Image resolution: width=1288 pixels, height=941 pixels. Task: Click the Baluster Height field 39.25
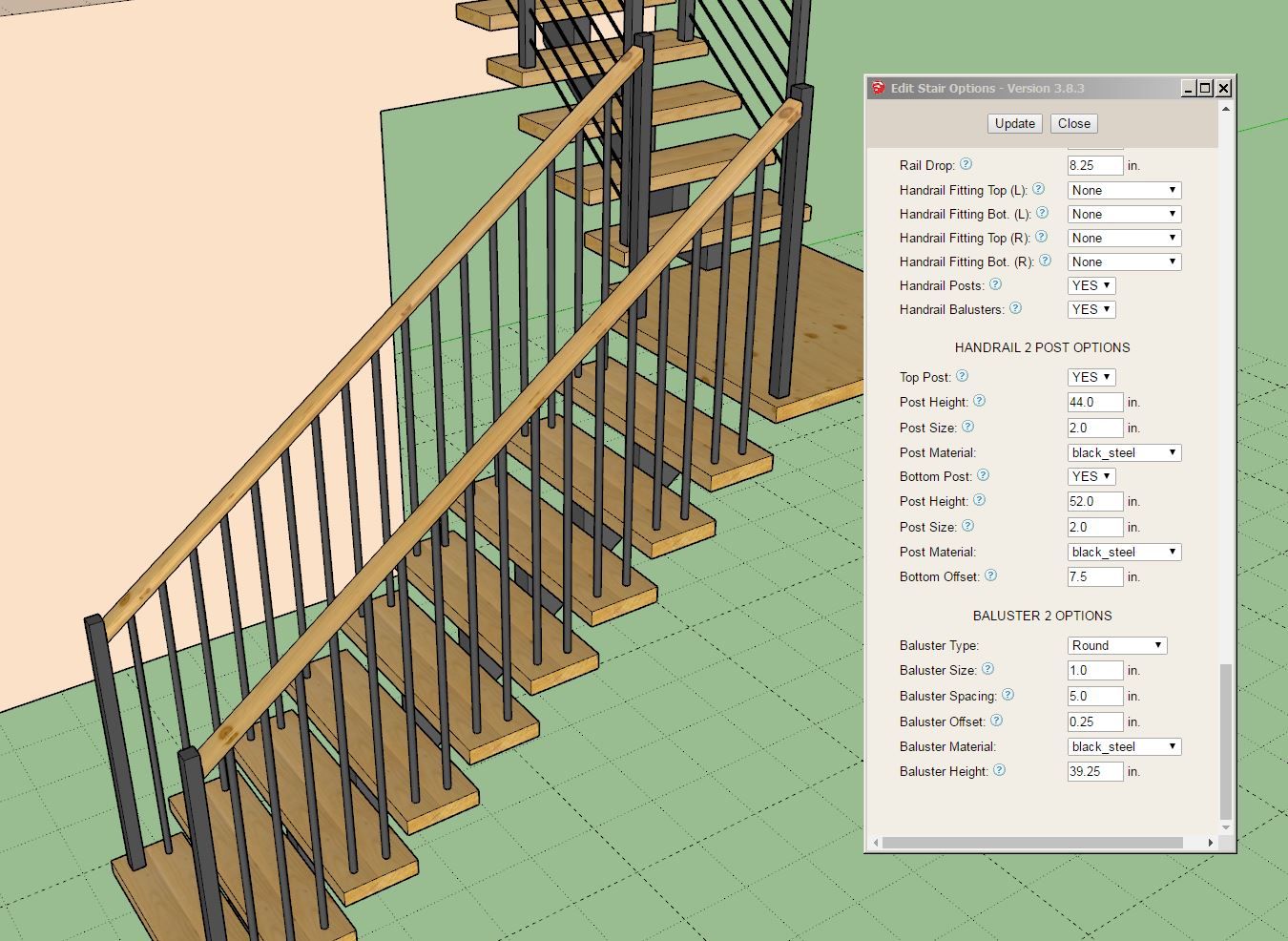pos(1095,771)
